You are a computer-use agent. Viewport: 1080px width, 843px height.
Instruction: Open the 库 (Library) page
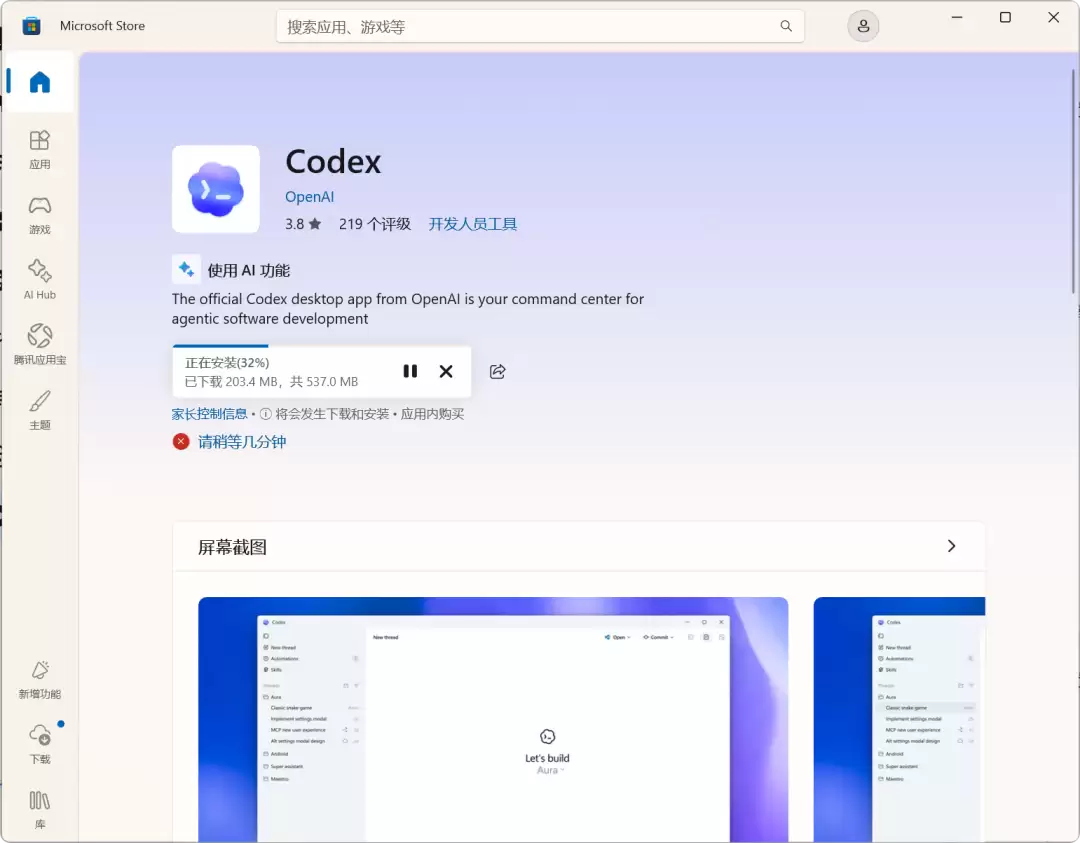(39, 810)
